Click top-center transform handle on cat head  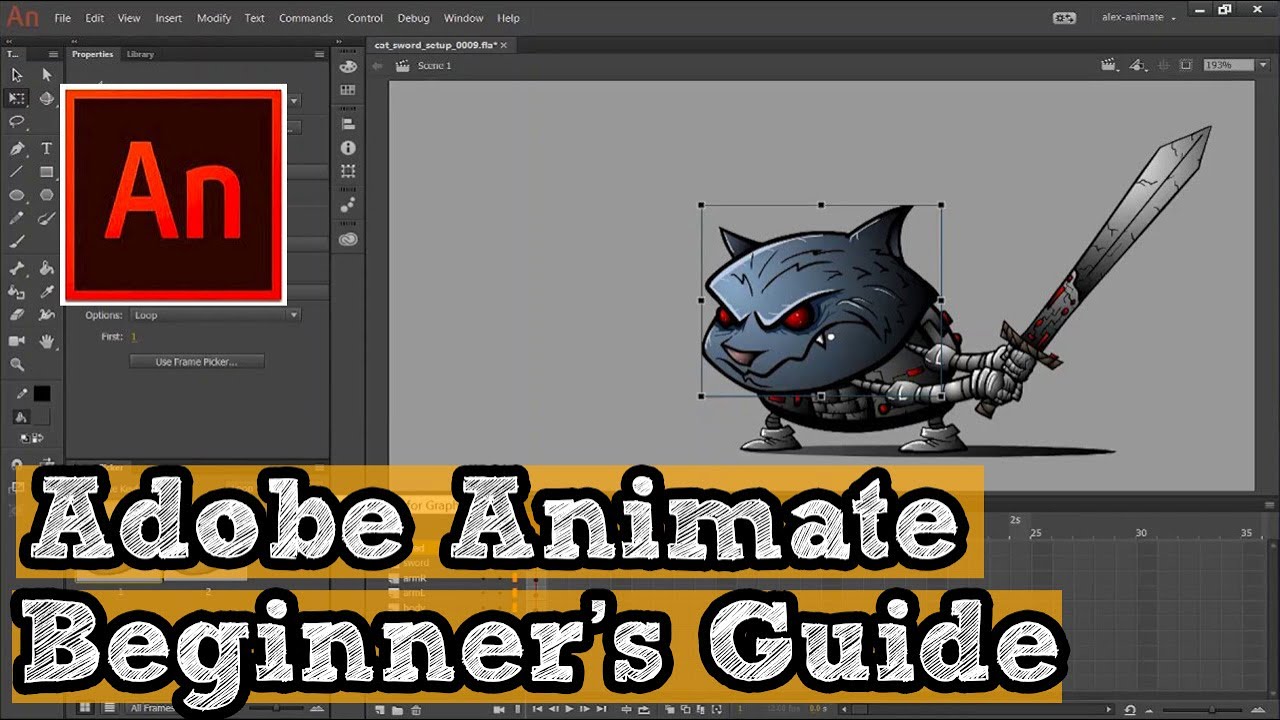click(821, 205)
